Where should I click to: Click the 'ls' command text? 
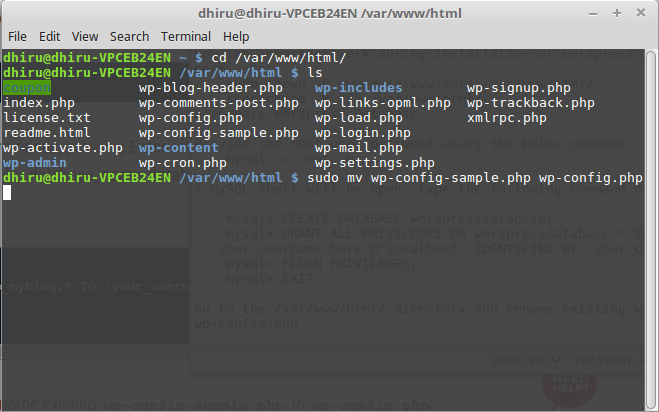pyautogui.click(x=315, y=73)
